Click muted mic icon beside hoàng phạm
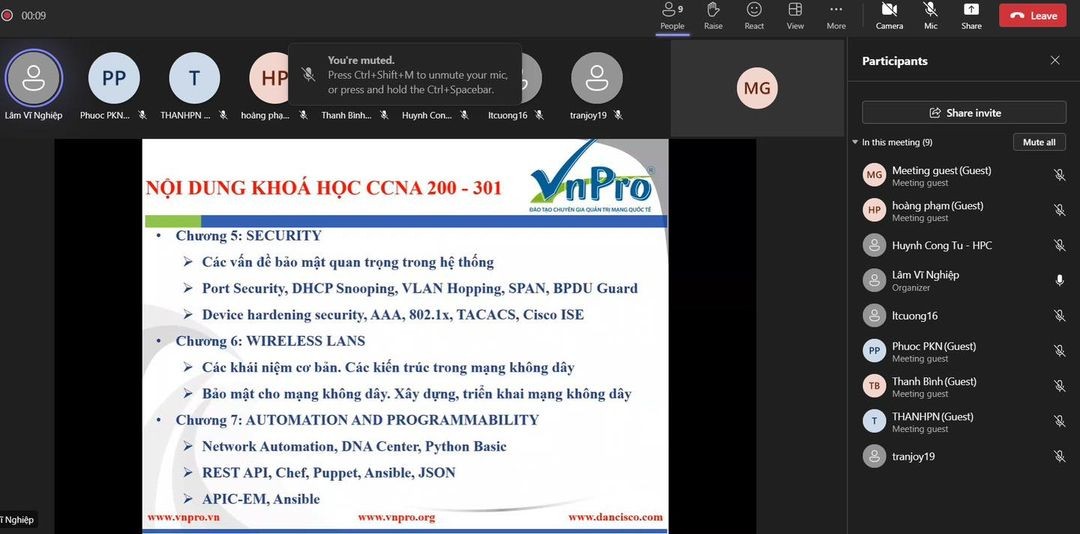This screenshot has width=1080, height=534. click(x=1059, y=210)
